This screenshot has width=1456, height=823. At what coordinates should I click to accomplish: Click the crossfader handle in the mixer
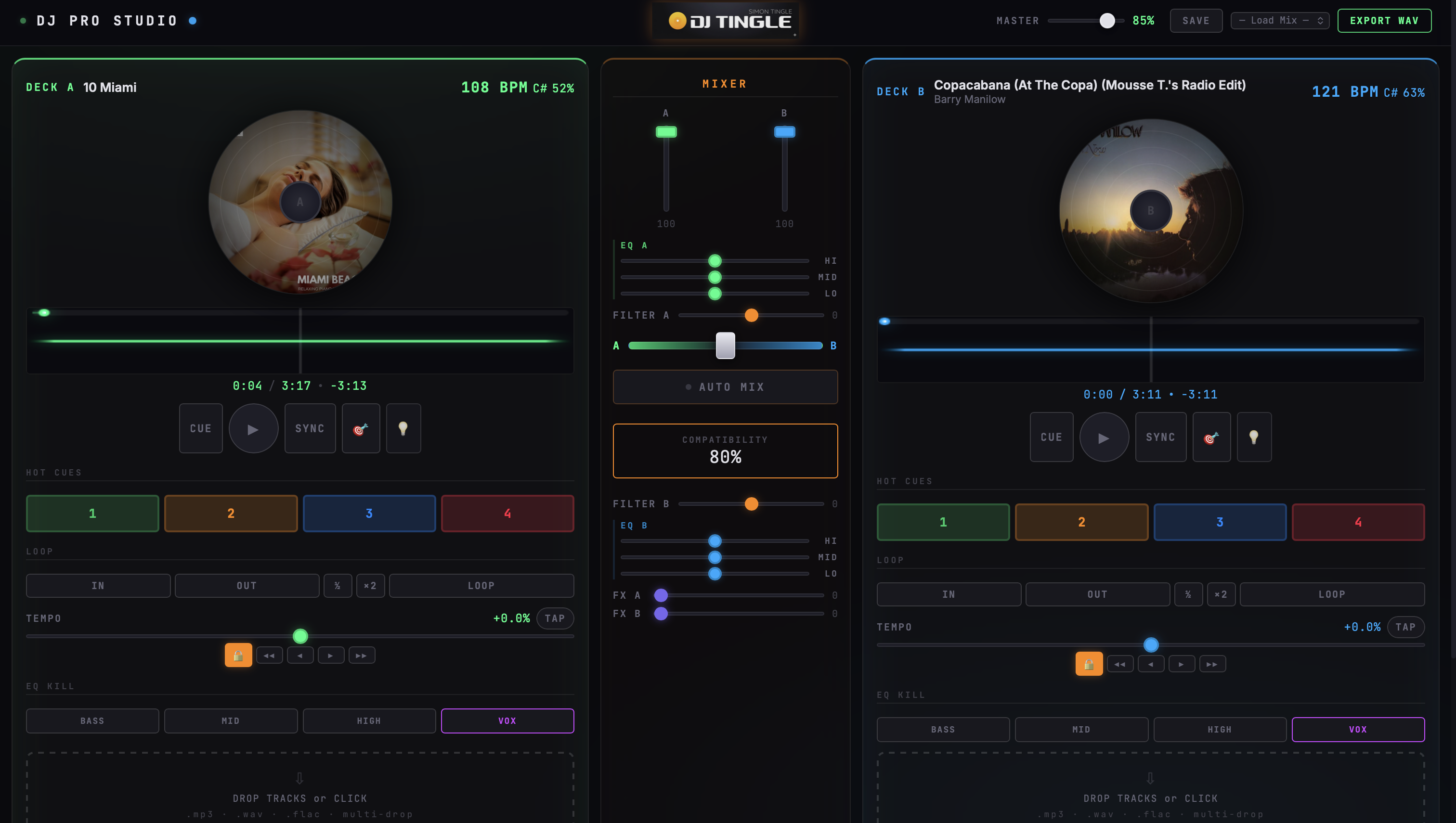click(725, 346)
